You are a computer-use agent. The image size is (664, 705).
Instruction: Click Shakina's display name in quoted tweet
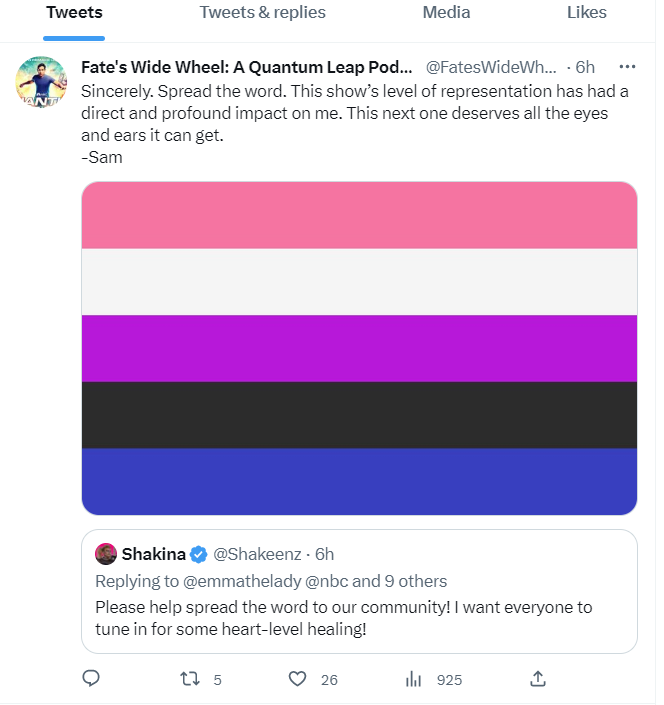point(154,554)
